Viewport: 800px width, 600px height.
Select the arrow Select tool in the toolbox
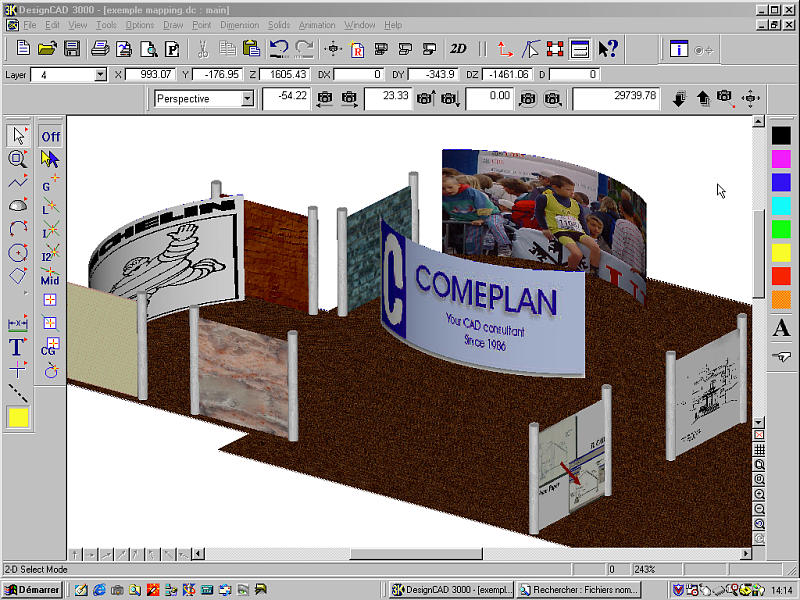point(18,136)
